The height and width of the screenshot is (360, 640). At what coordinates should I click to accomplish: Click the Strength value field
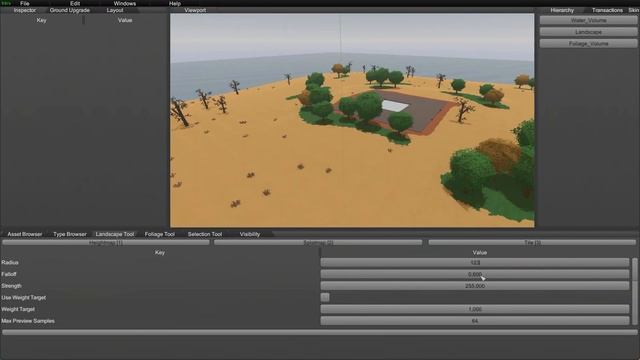tap(475, 286)
